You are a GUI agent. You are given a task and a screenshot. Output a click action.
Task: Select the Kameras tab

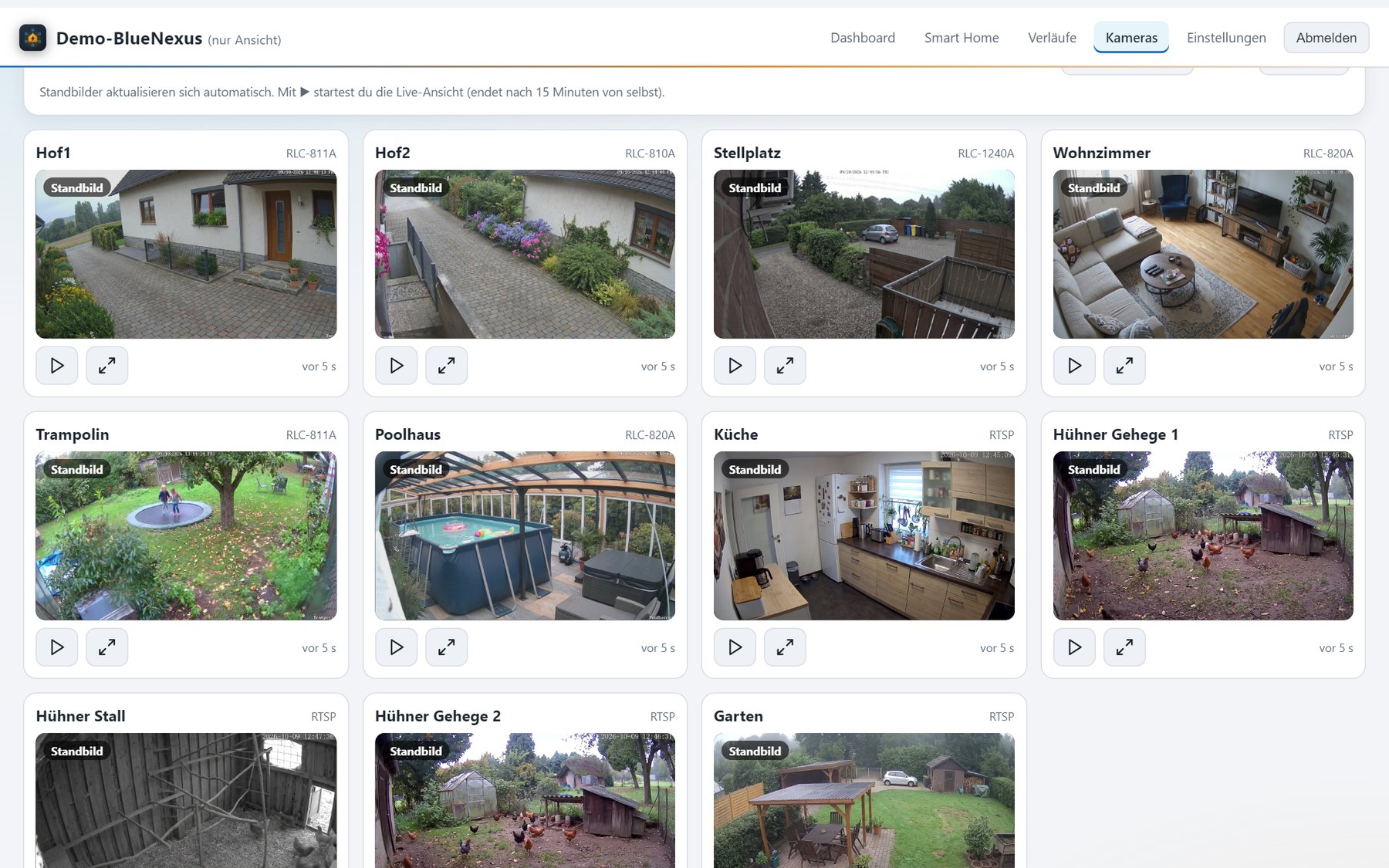[x=1131, y=38]
